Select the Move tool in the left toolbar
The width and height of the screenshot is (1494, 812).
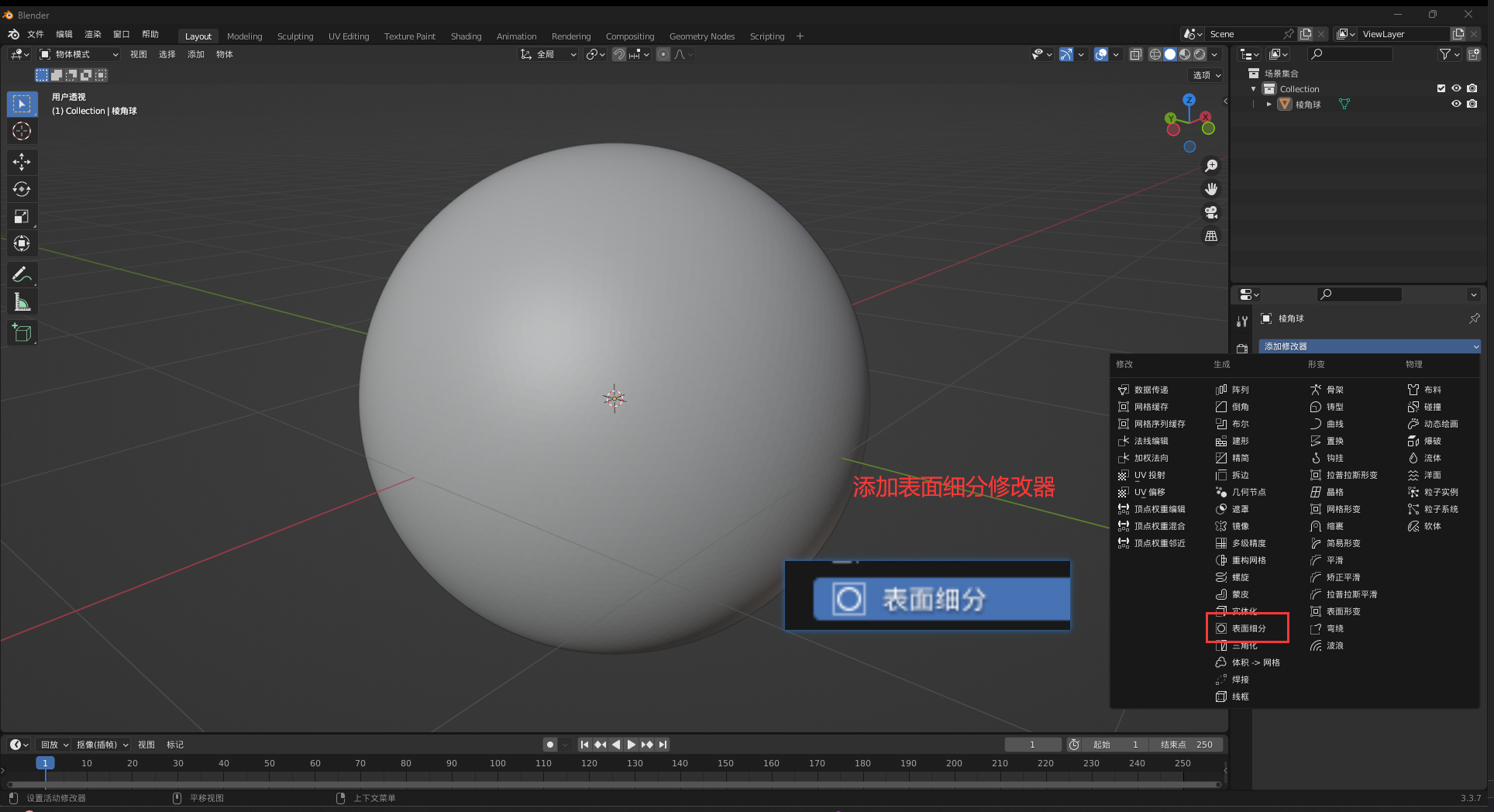click(x=22, y=161)
